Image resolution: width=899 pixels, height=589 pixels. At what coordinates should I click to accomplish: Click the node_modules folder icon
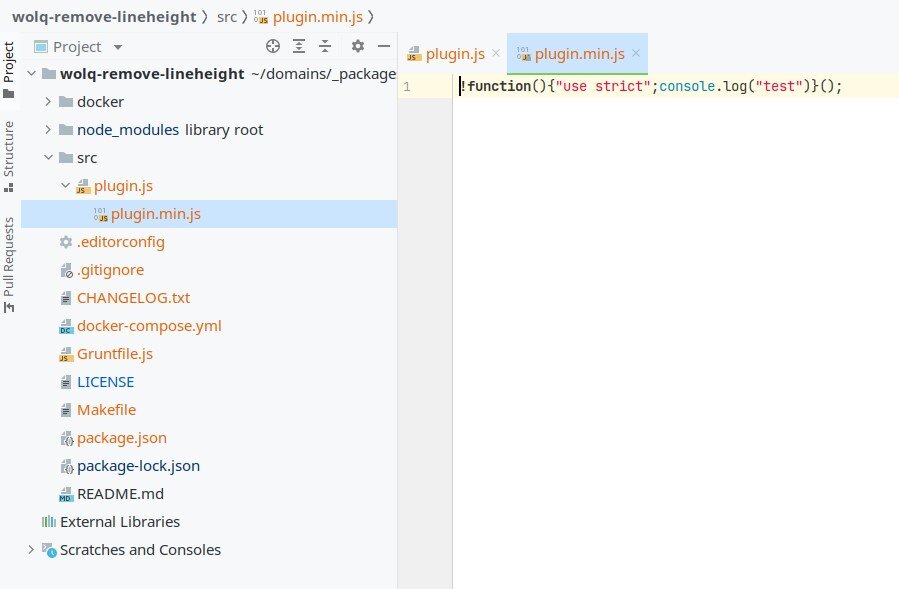pos(66,130)
